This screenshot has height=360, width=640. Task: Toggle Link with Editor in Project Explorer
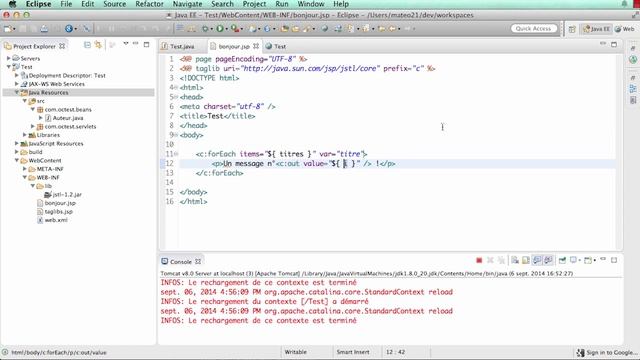pyautogui.click(x=98, y=45)
